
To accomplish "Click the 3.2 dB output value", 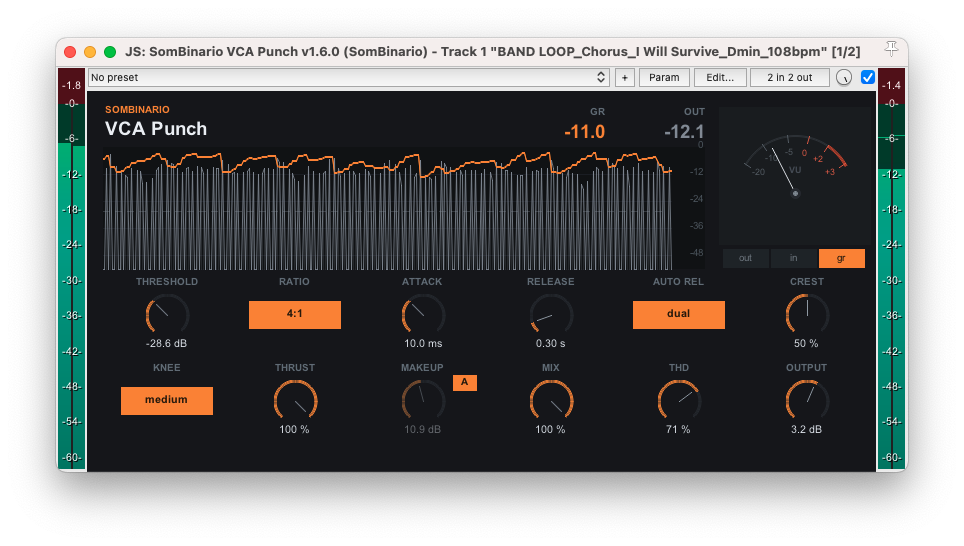I will pyautogui.click(x=806, y=430).
